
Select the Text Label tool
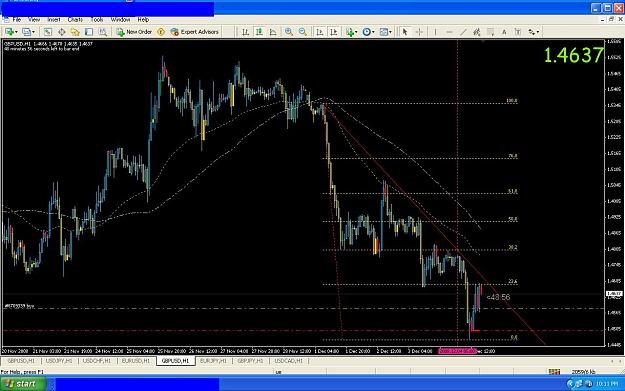click(518, 32)
